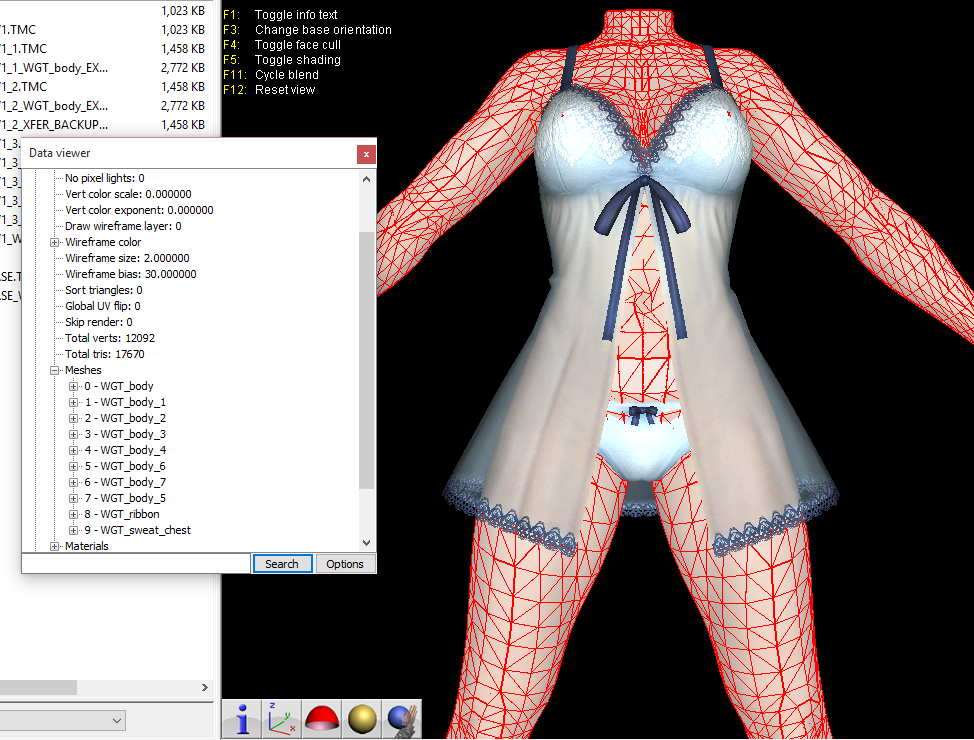The image size is (974, 740).
Task: Expand the 0 - WGT_body mesh node
Action: click(74, 386)
